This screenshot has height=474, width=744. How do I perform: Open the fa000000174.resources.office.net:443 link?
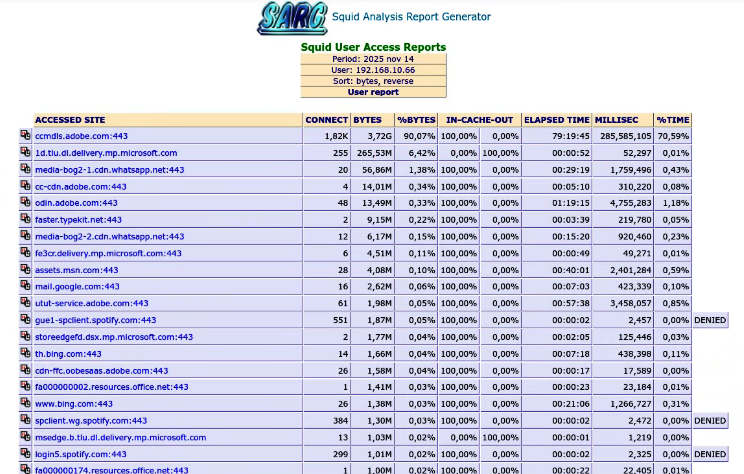[112, 470]
